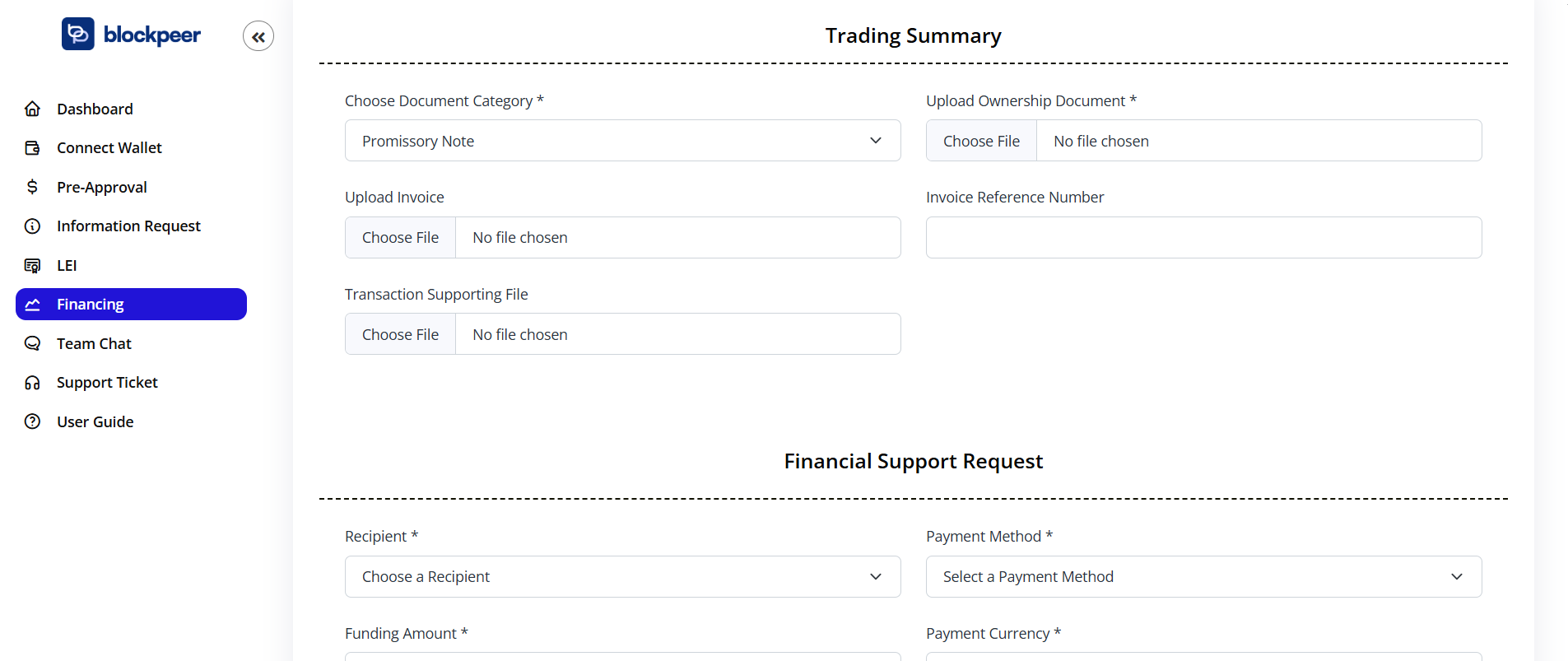Click the Invoice Reference Number field
The height and width of the screenshot is (661, 1568).
(x=1203, y=238)
